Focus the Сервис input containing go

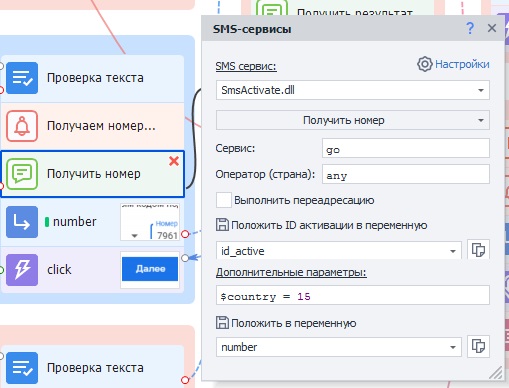click(406, 148)
